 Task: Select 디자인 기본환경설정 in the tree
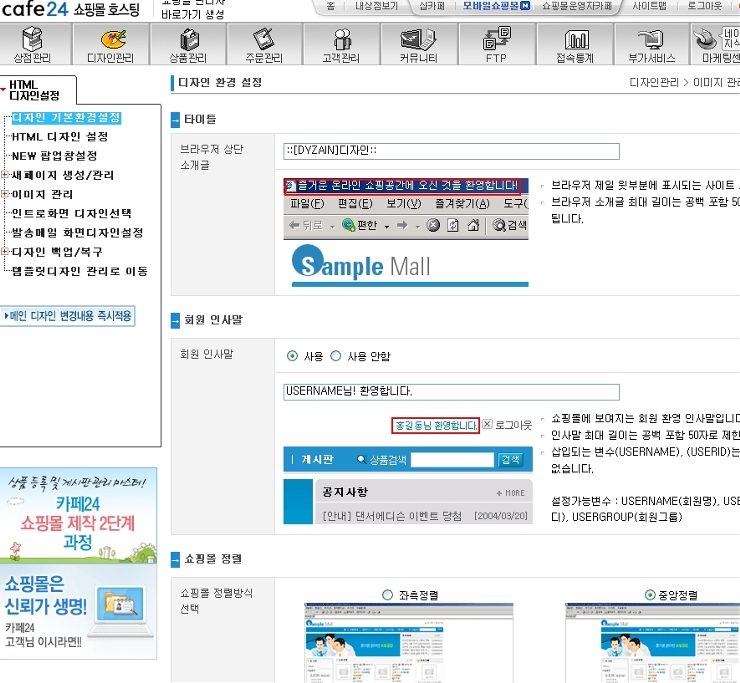click(66, 118)
